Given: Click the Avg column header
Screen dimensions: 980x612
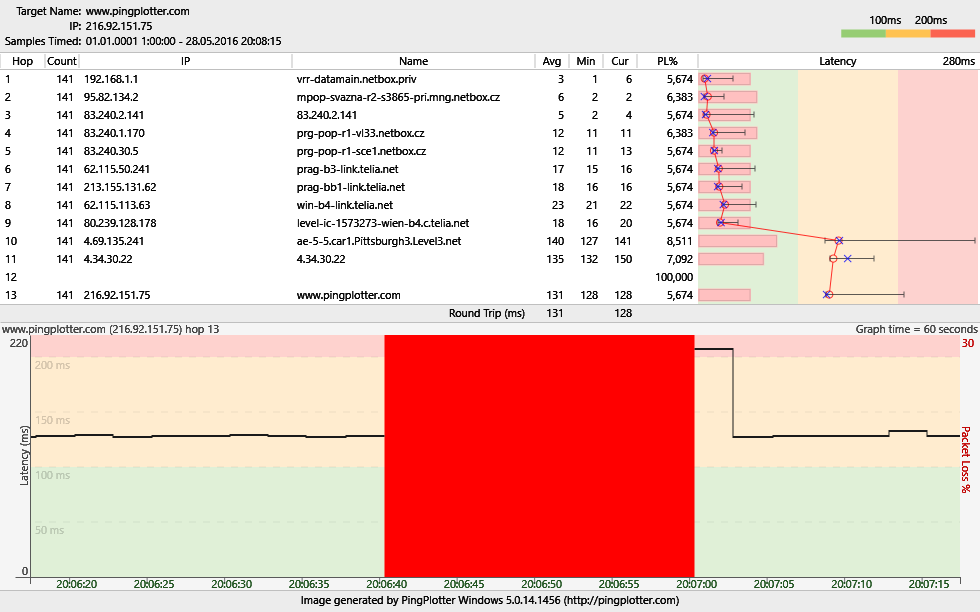Looking at the screenshot, I should pyautogui.click(x=551, y=61).
